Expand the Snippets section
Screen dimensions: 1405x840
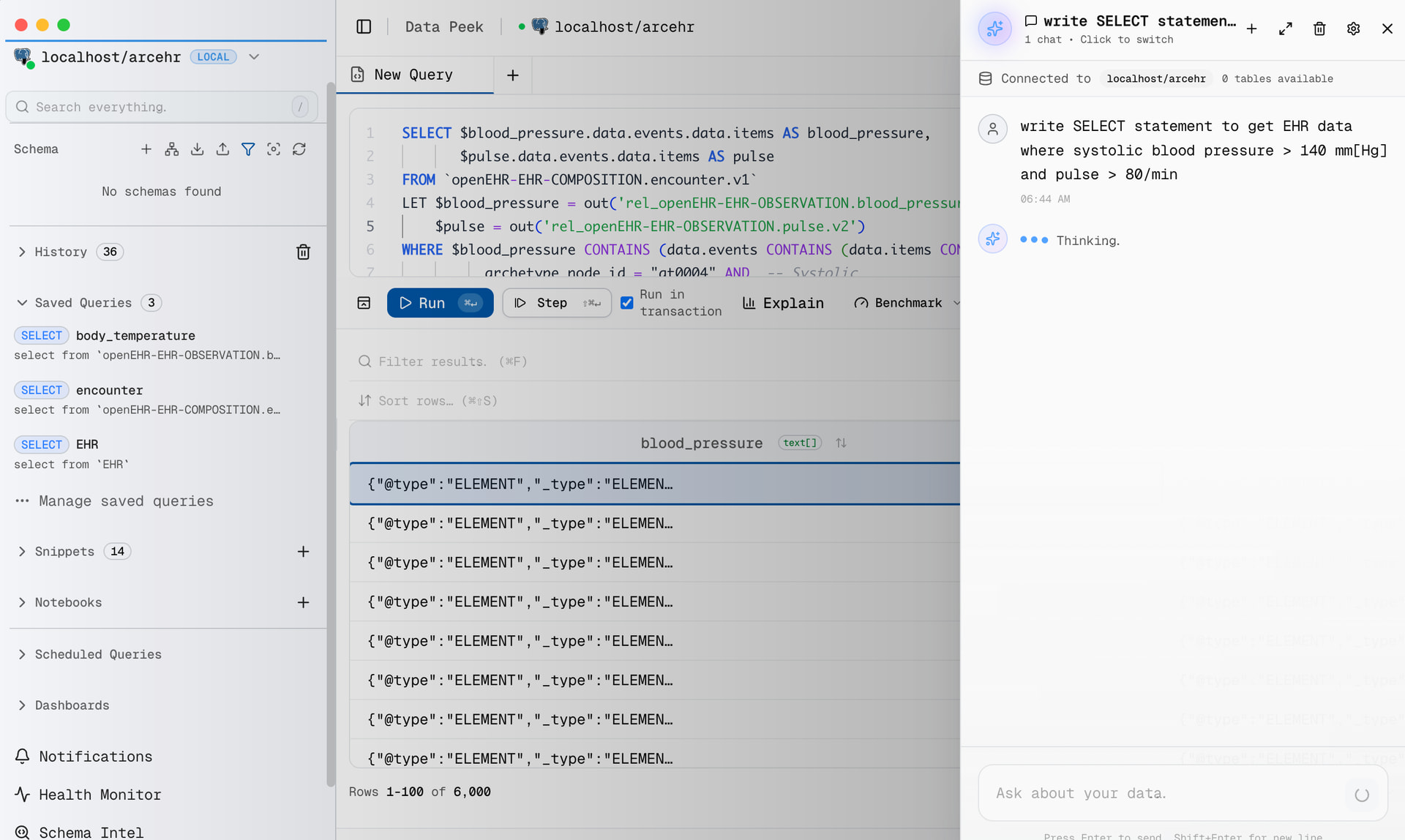(22, 552)
